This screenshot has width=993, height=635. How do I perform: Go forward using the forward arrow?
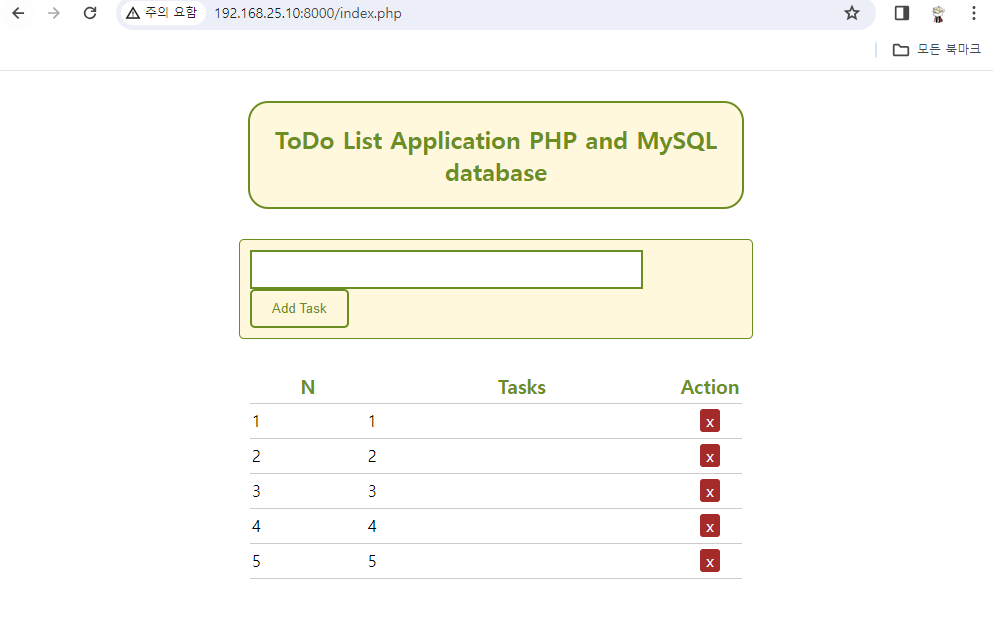54,13
